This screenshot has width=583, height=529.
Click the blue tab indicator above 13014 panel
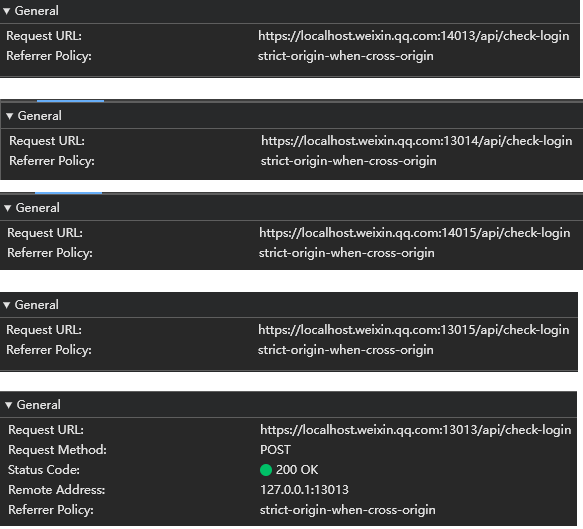coord(70,100)
